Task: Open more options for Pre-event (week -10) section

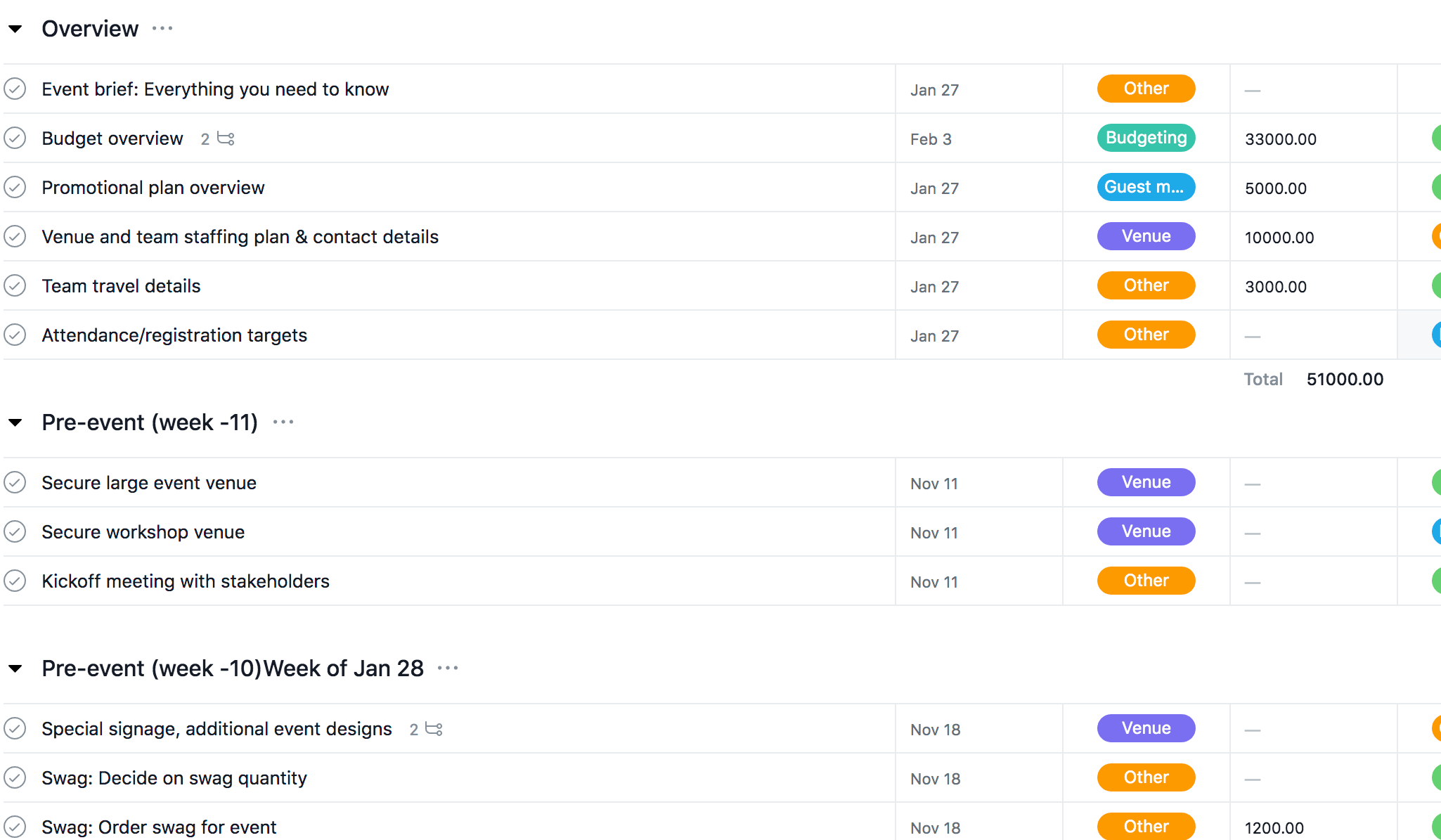Action: point(448,668)
